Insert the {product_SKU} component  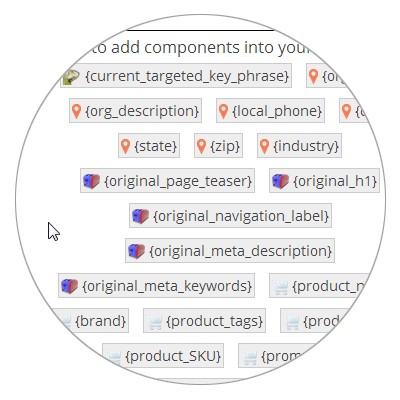coord(163,356)
